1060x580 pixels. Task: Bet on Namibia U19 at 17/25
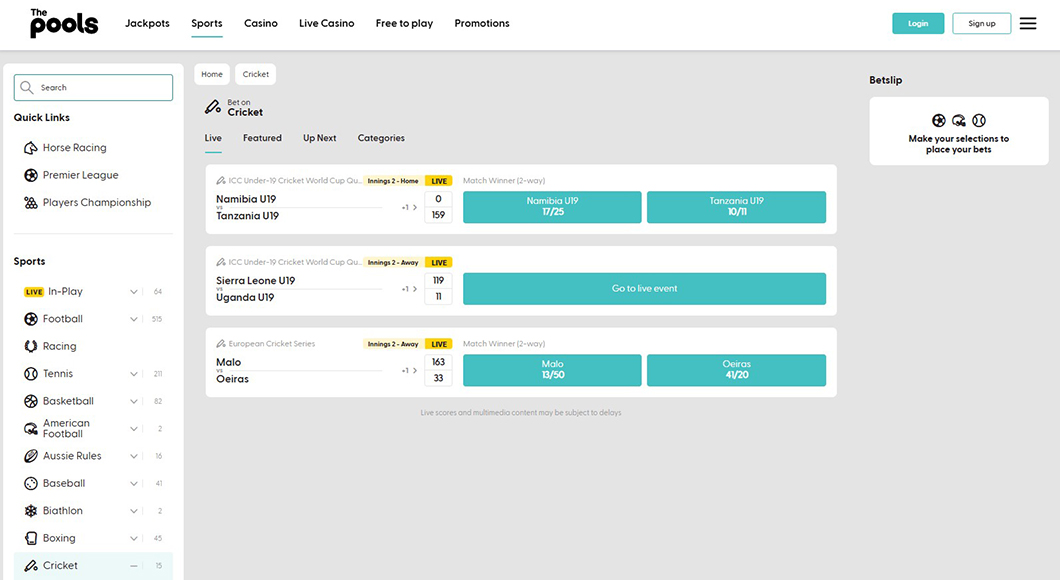552,207
